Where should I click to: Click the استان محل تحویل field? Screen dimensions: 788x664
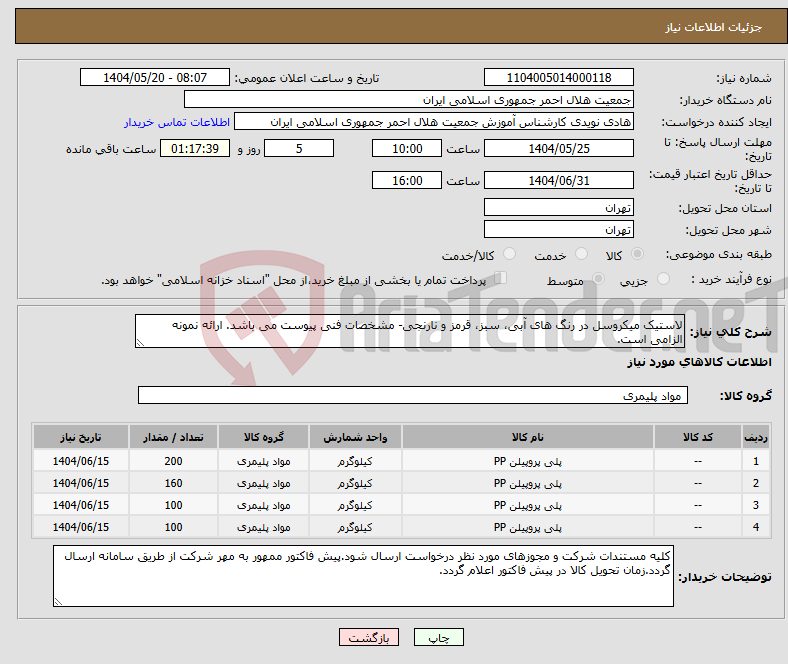tap(558, 208)
